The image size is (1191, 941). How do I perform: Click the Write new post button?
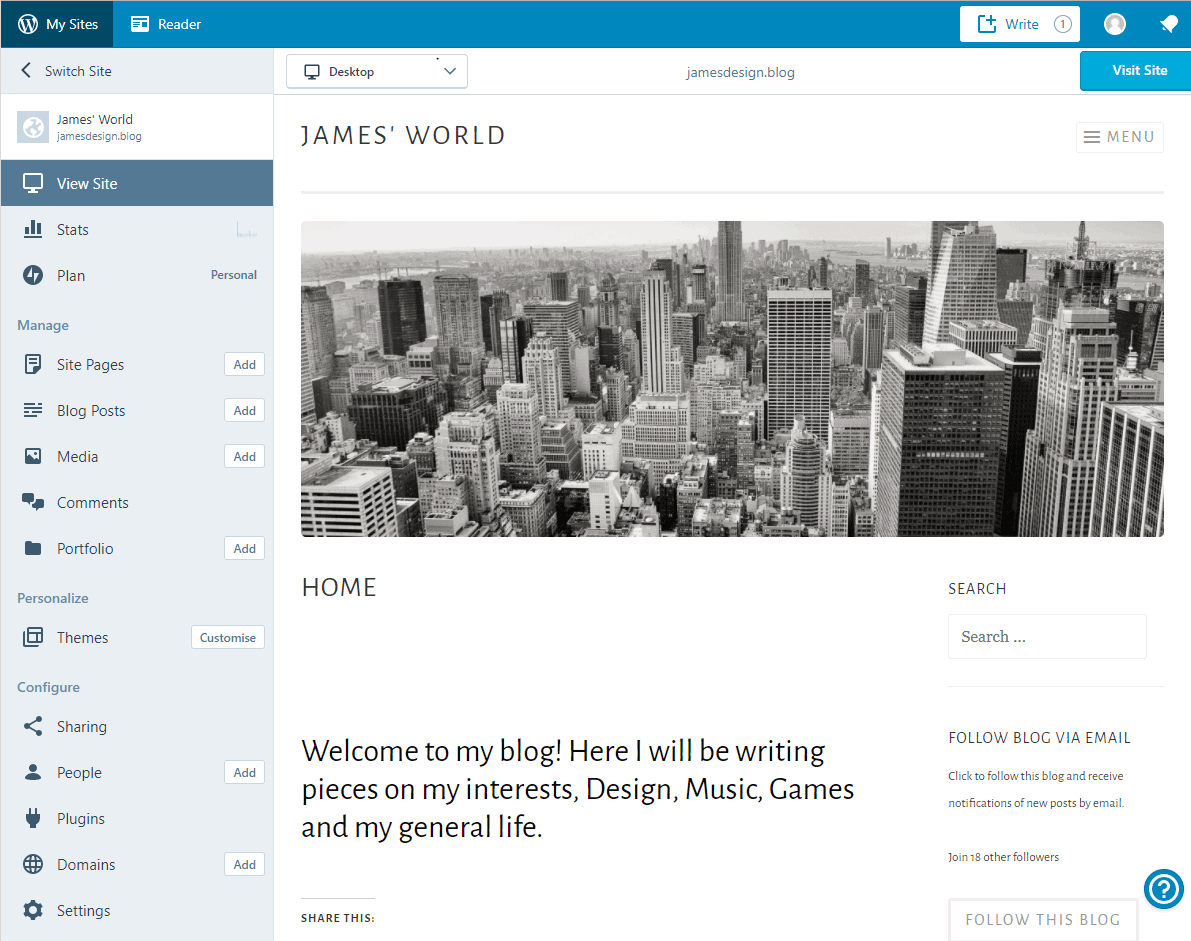click(x=1019, y=24)
